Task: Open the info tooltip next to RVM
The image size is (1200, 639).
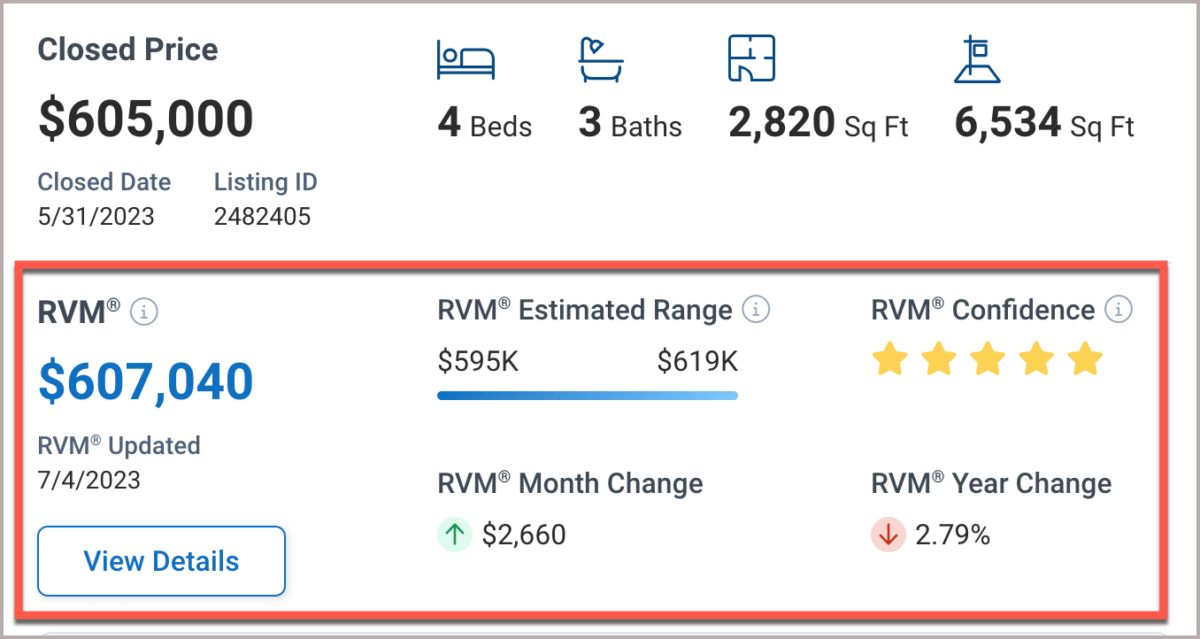Action: [x=143, y=312]
